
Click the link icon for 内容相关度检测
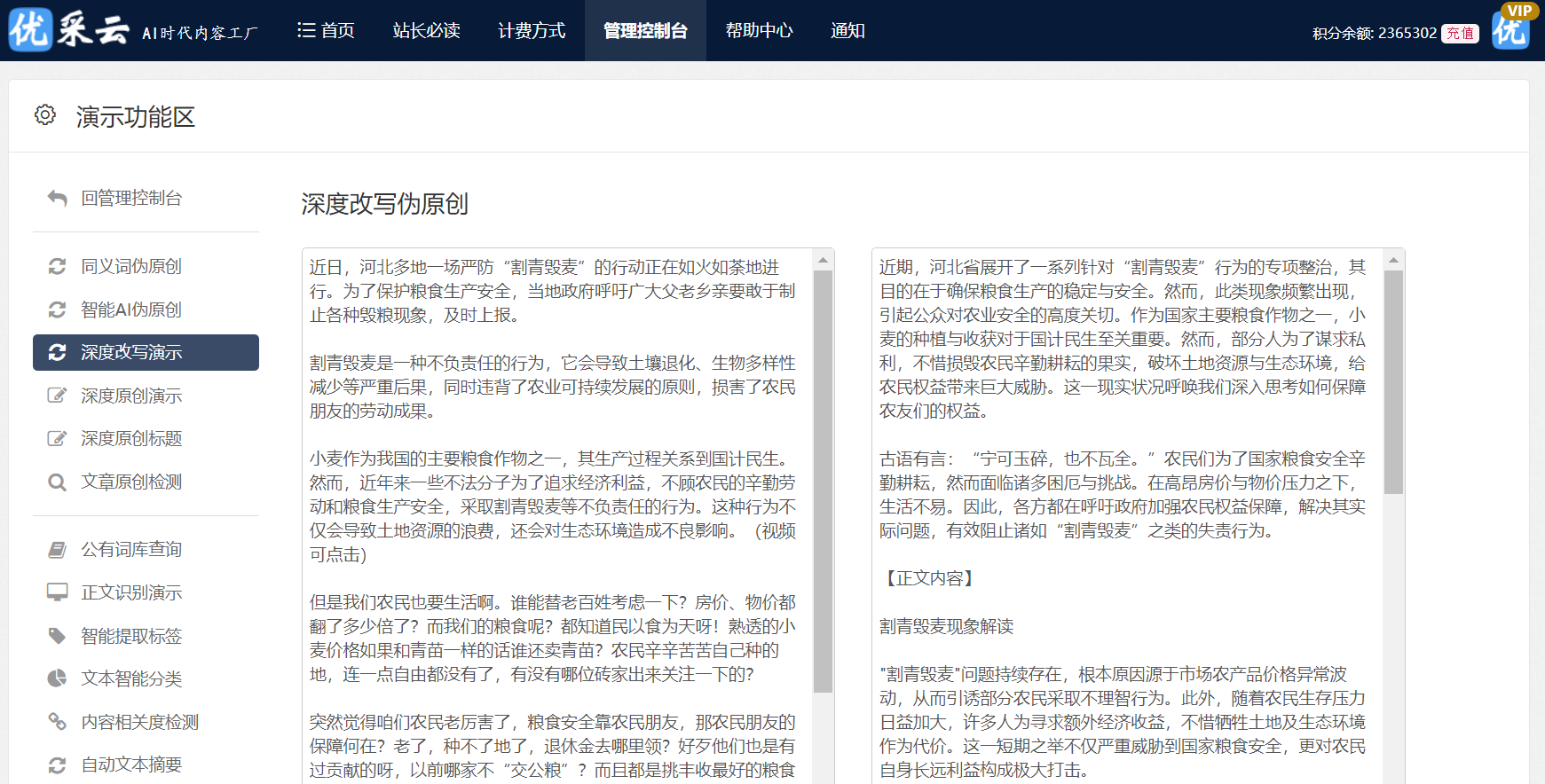tap(58, 722)
